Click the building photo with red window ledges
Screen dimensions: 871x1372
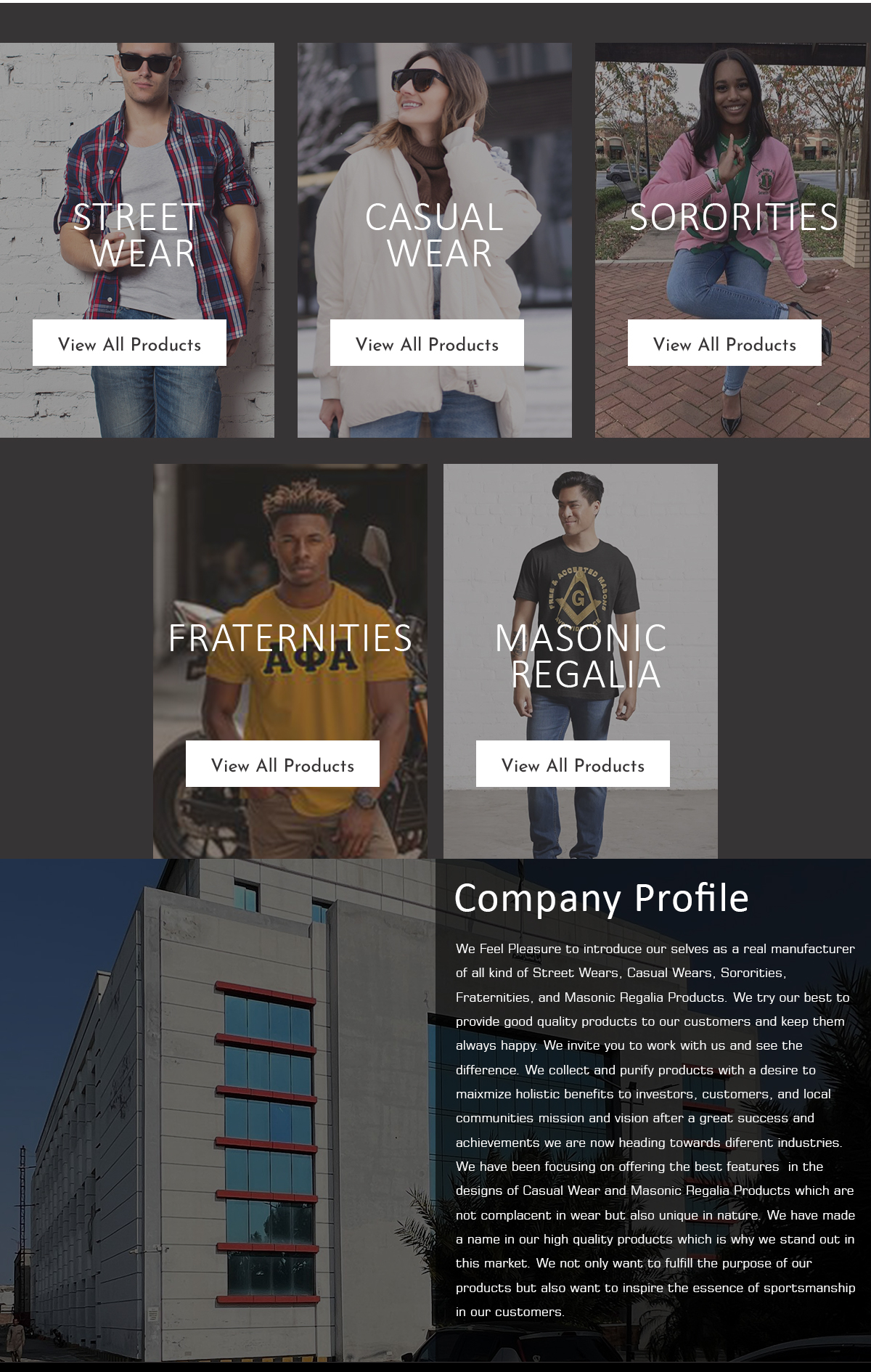coord(218,1111)
